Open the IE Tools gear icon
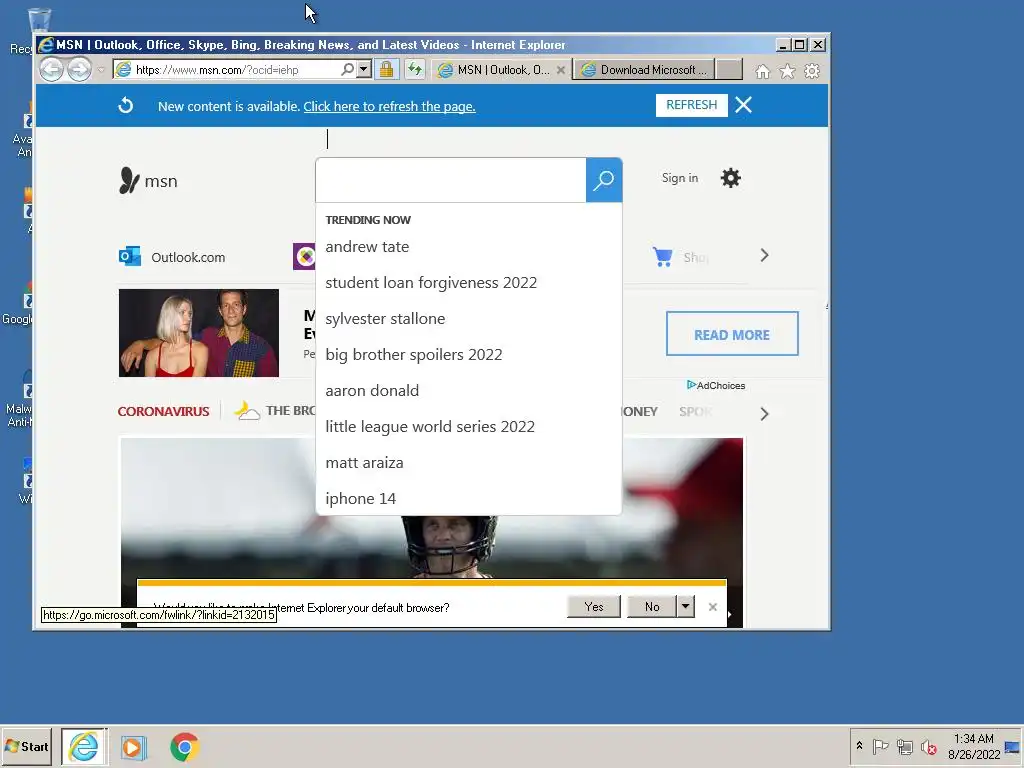This screenshot has height=768, width=1024. (812, 71)
